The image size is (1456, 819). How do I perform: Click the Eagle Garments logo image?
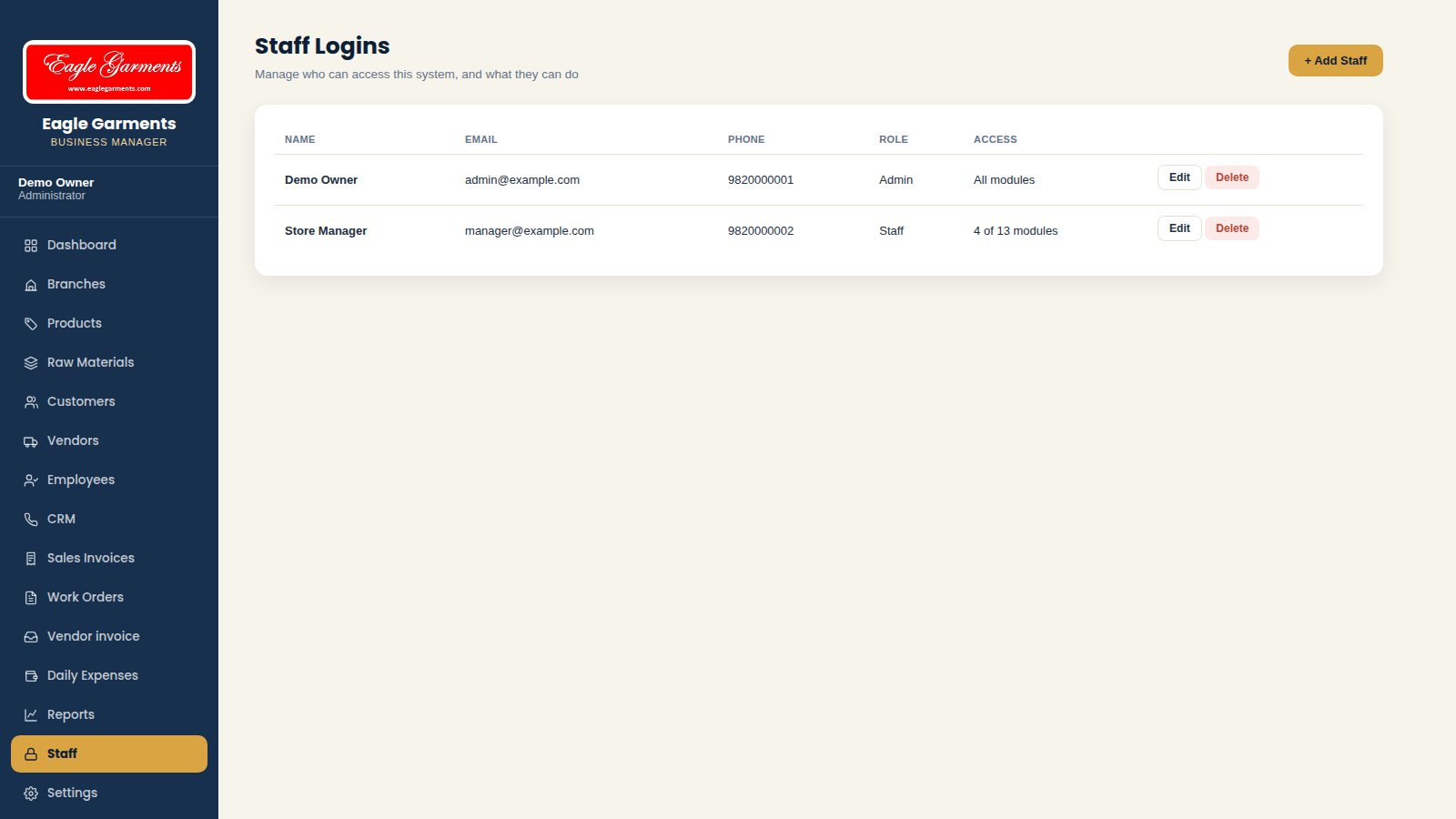tap(109, 72)
